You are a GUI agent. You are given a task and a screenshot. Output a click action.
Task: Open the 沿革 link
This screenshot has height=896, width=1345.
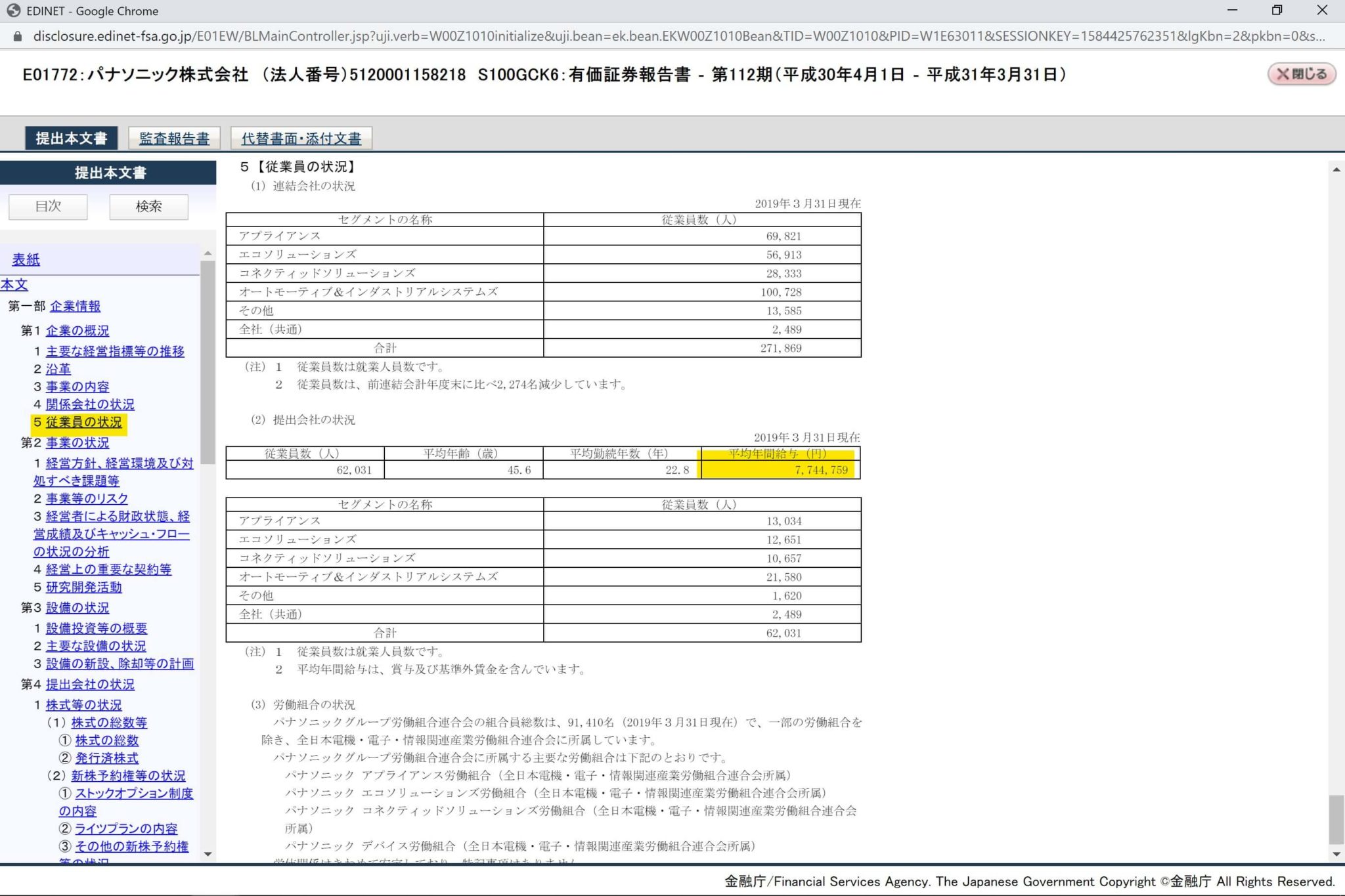pyautogui.click(x=58, y=370)
